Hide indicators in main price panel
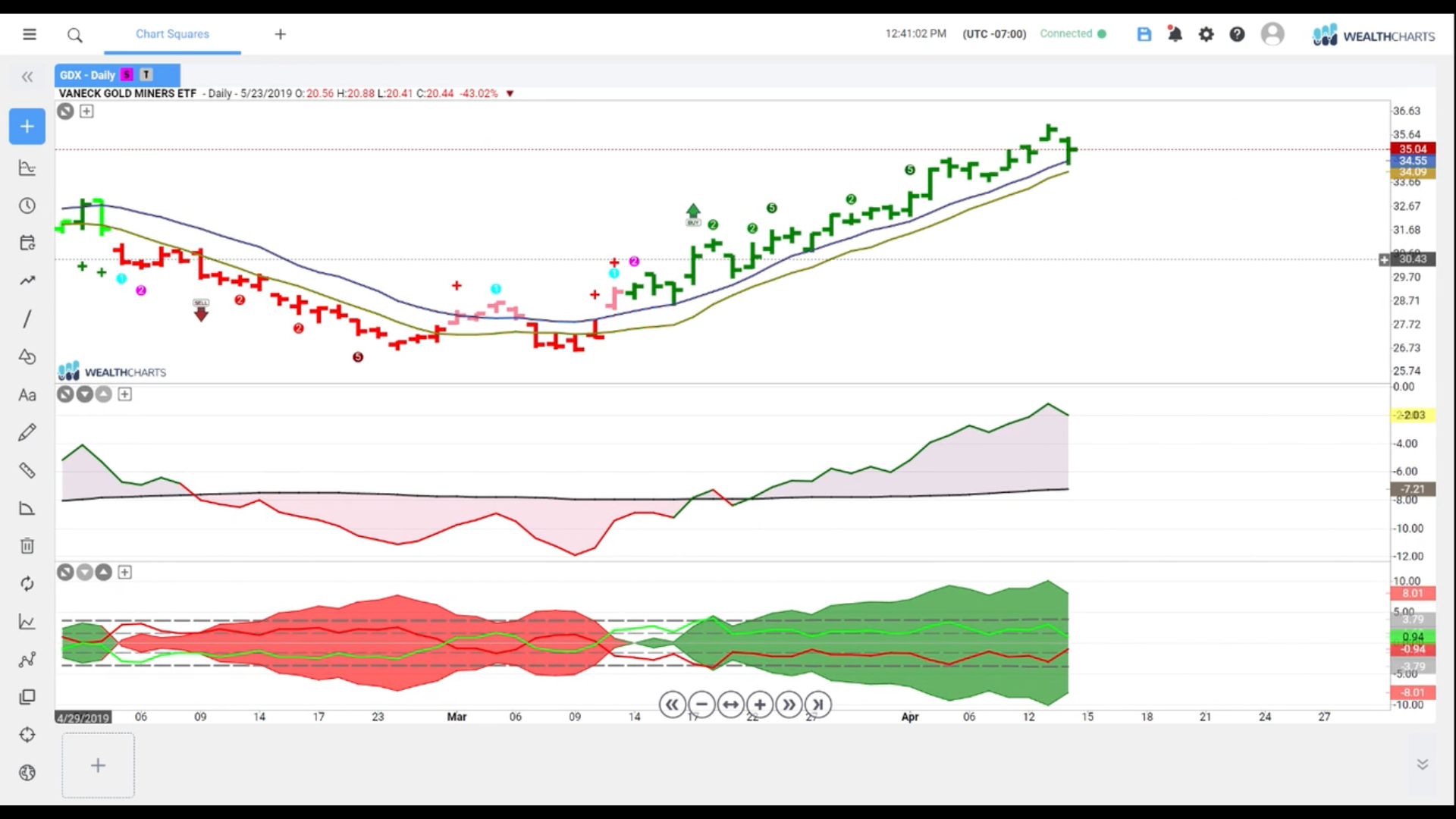Image resolution: width=1456 pixels, height=819 pixels. (66, 111)
